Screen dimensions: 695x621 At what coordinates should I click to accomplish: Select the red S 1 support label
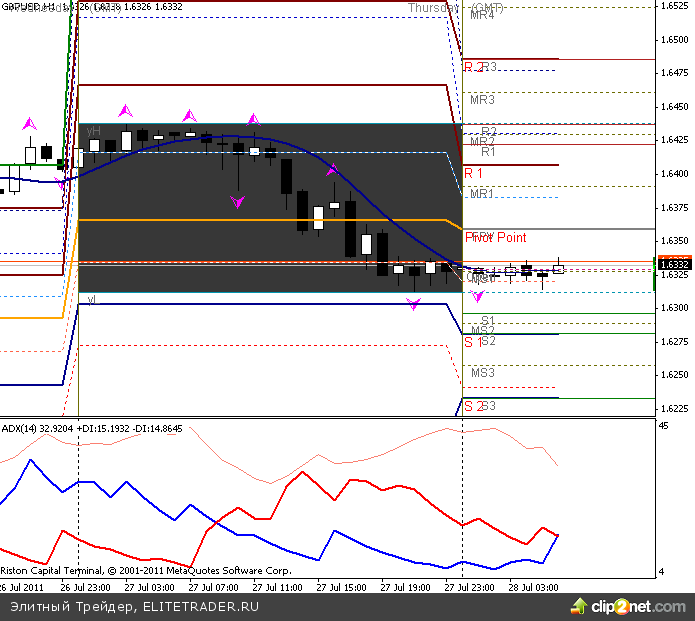pos(473,342)
